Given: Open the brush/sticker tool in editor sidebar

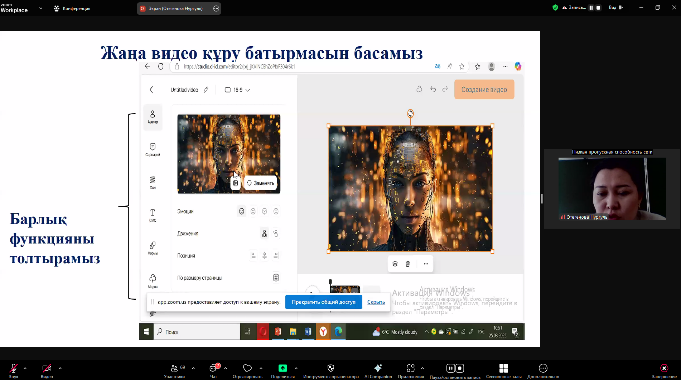Looking at the screenshot, I should pyautogui.click(x=152, y=248).
